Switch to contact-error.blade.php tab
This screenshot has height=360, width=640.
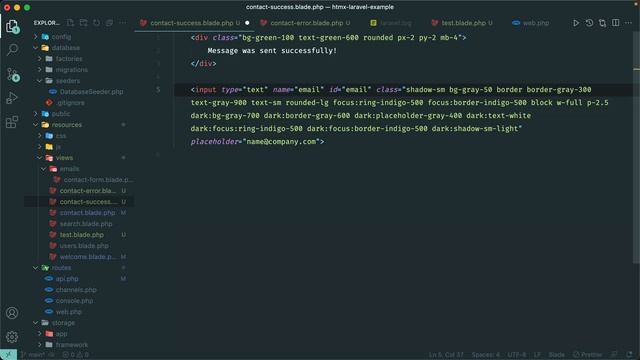click(306, 23)
